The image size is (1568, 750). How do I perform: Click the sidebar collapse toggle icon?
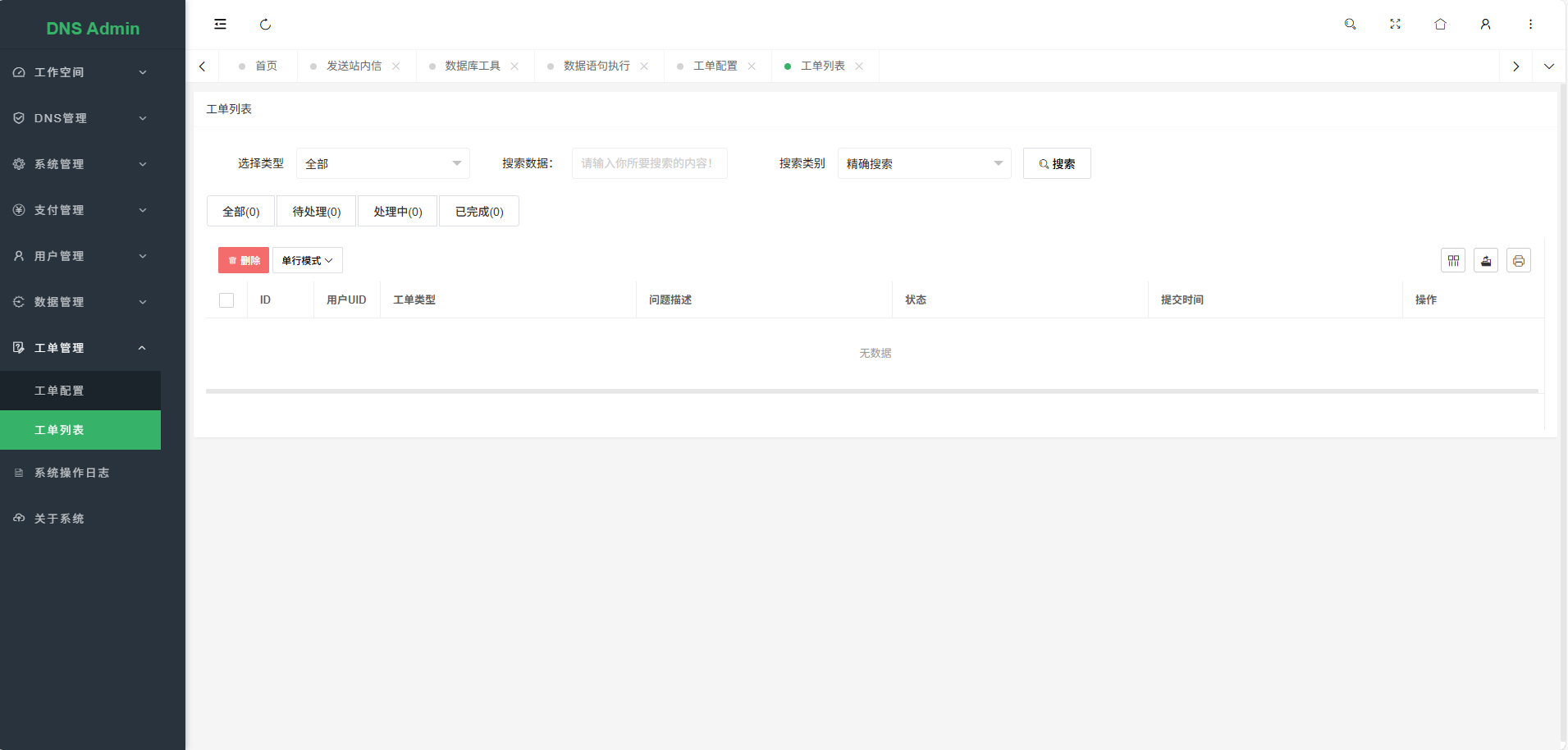pos(220,24)
